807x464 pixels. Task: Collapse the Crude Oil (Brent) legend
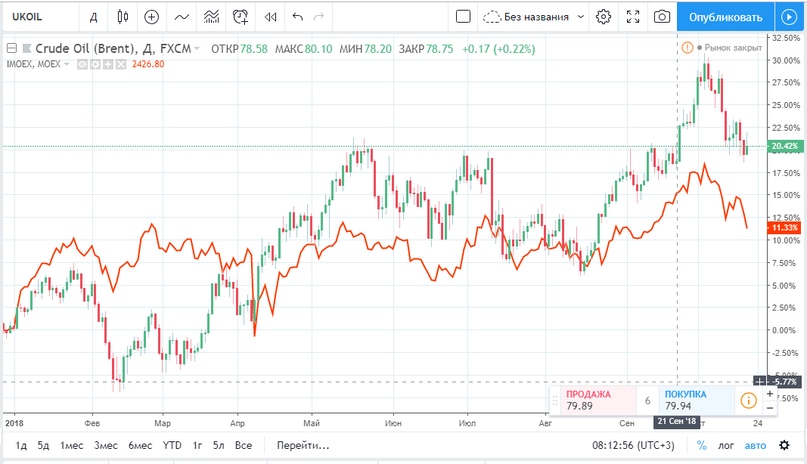[x=11, y=48]
